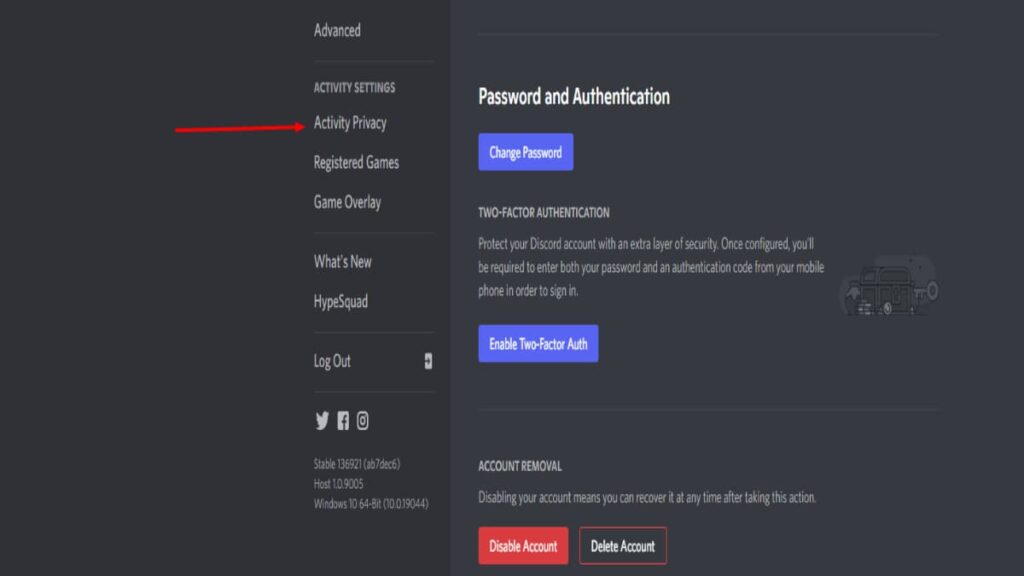
Task: Select Registered Games in the sidebar
Action: tap(356, 162)
